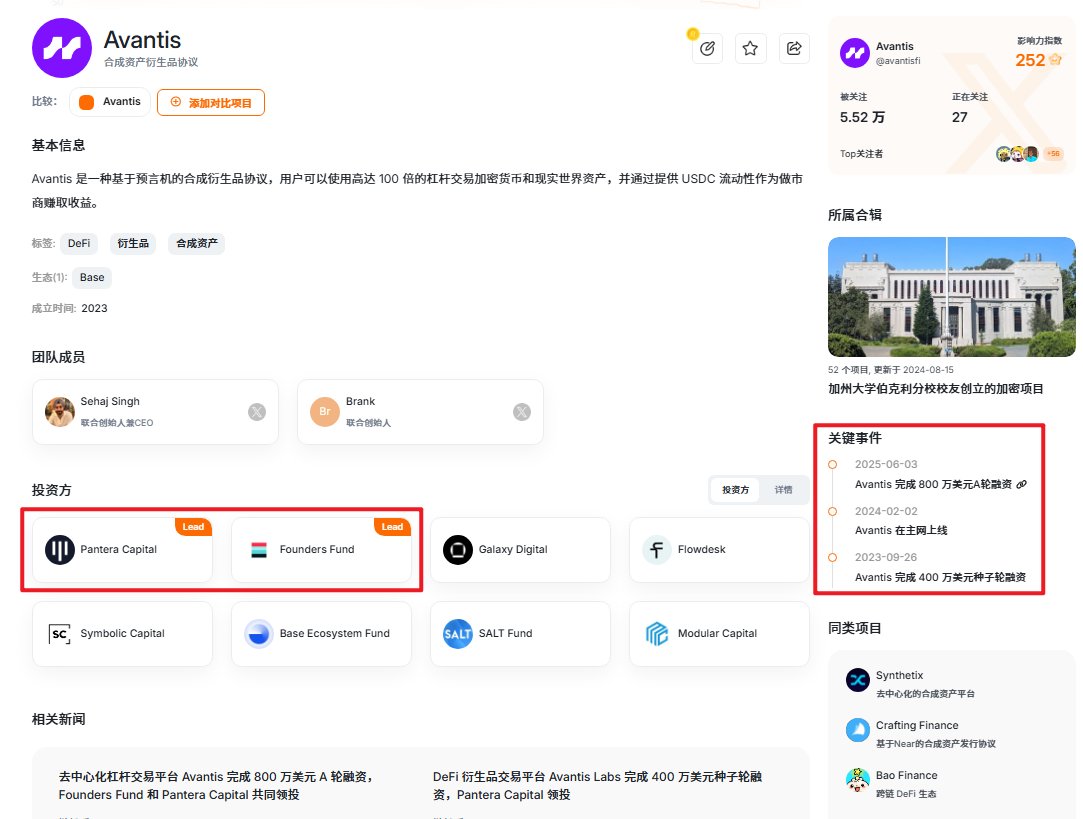Click the following count 27

[x=959, y=117]
